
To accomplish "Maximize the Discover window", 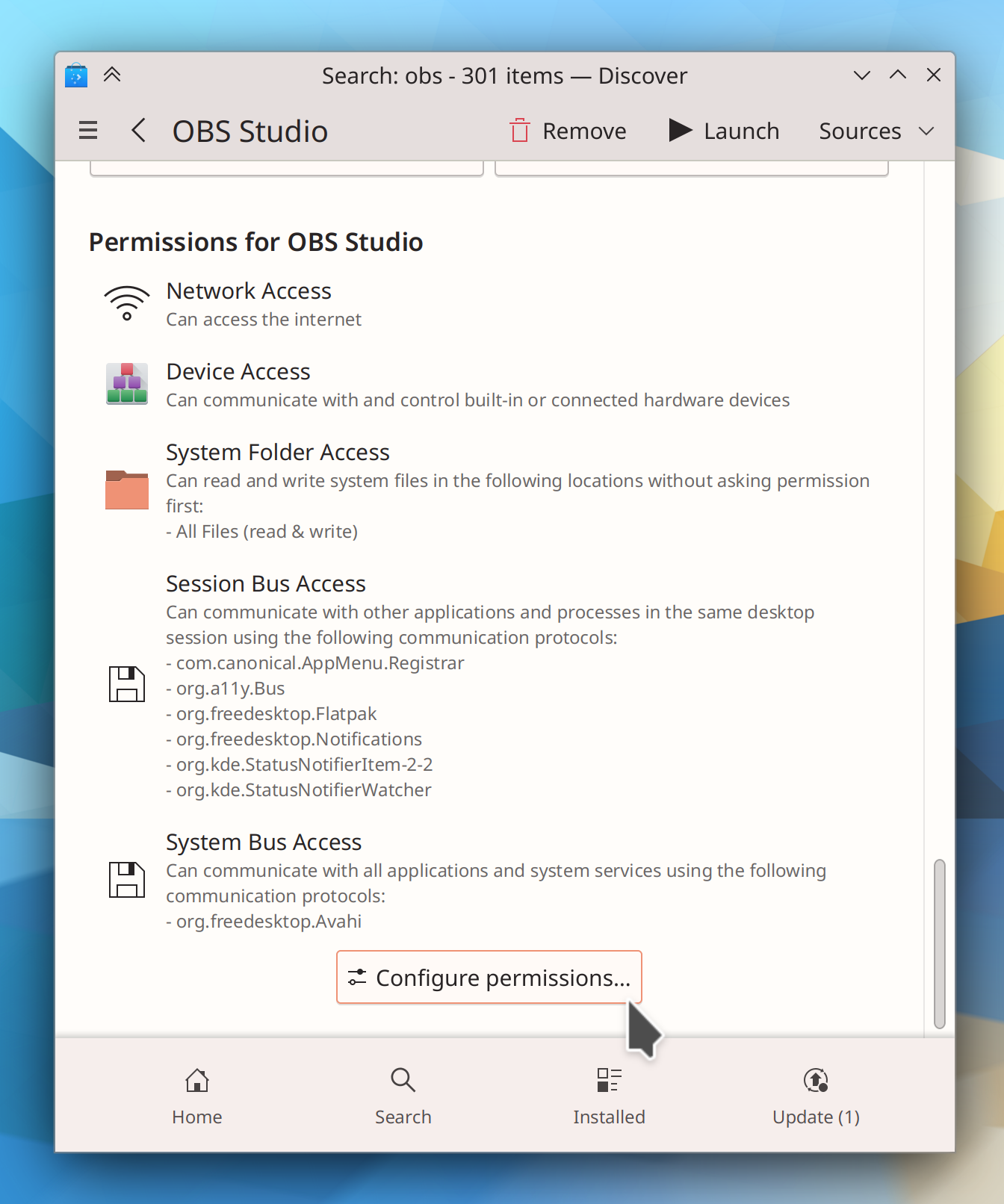I will click(898, 75).
